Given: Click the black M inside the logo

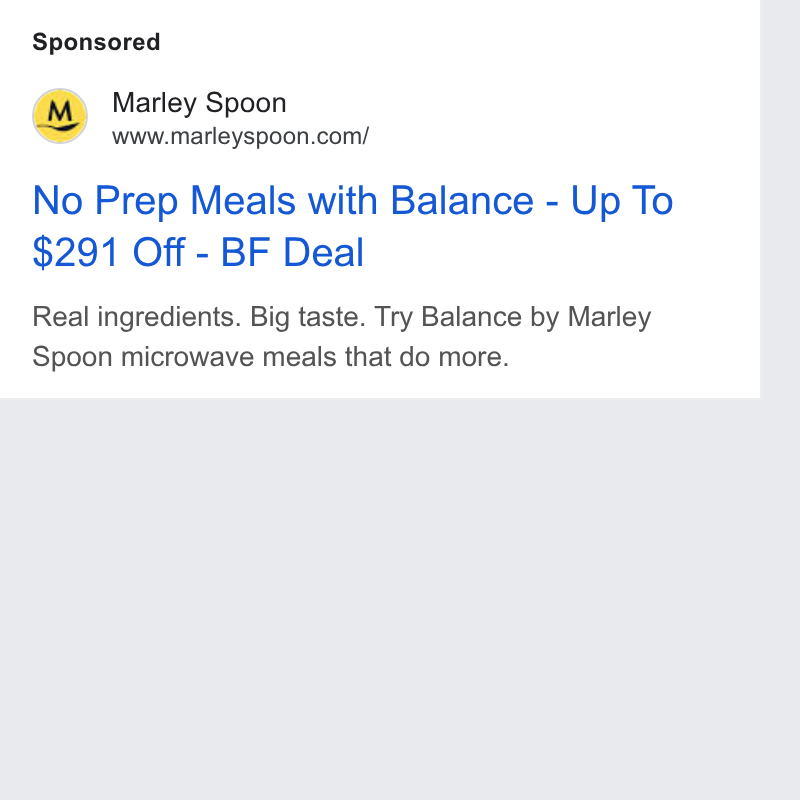Looking at the screenshot, I should tap(62, 110).
